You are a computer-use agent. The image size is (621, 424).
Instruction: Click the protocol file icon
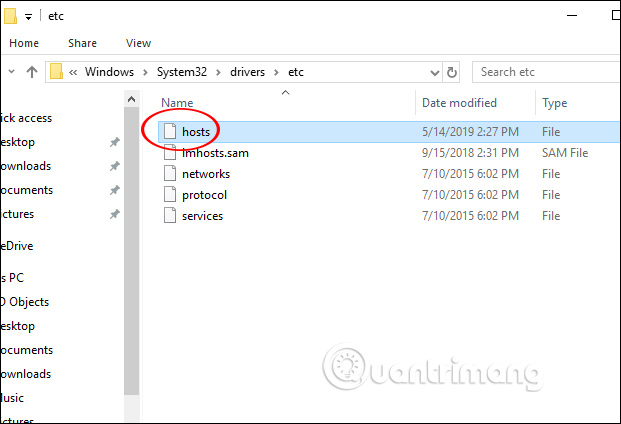tap(169, 195)
